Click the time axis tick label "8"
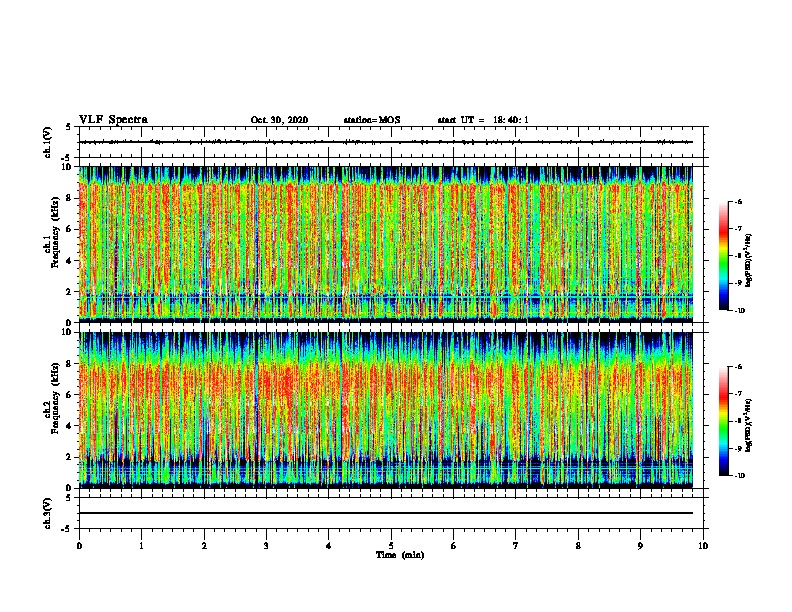This screenshot has height=612, width=792. (x=578, y=546)
